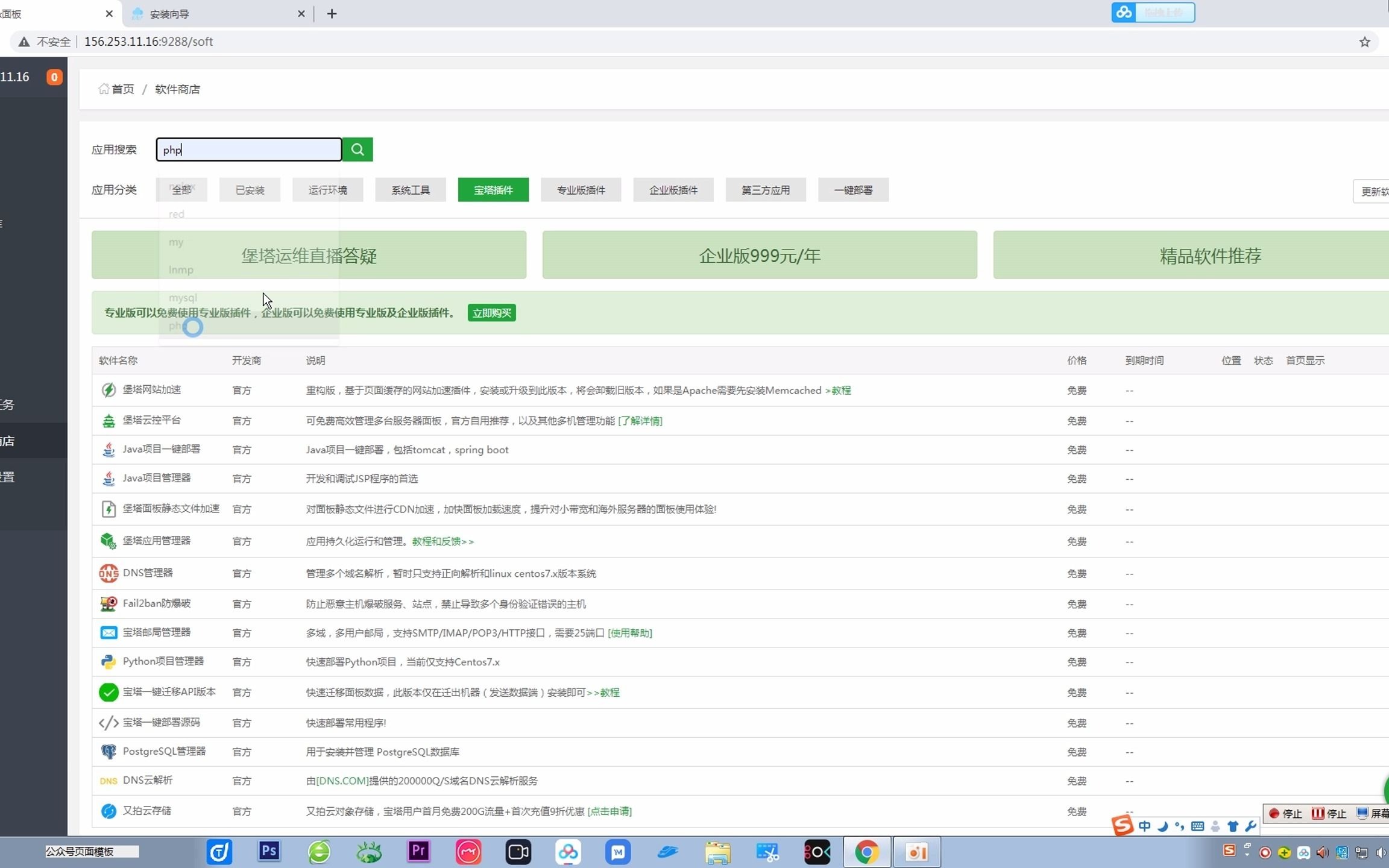
Task: Select the 全部 category filter
Action: pos(181,190)
